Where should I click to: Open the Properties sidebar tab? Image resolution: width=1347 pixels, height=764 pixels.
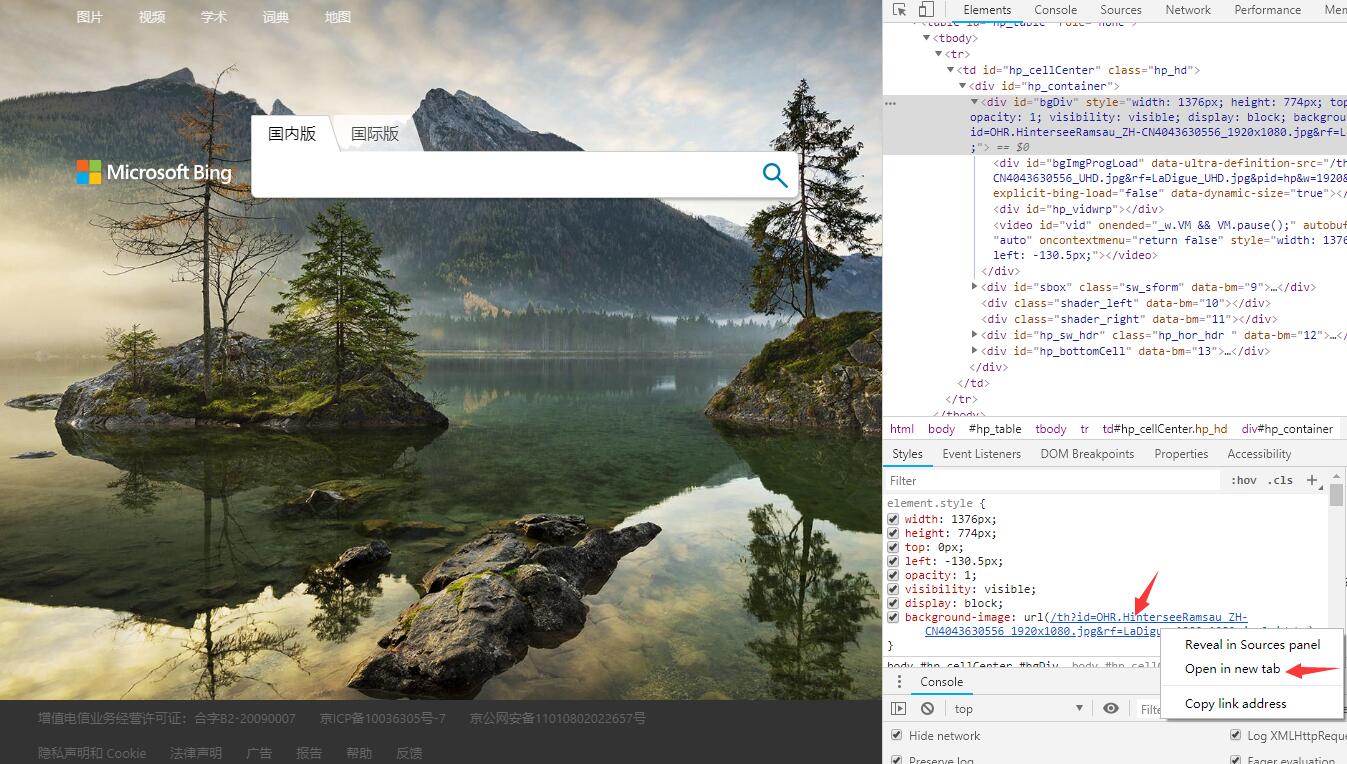(x=1181, y=454)
